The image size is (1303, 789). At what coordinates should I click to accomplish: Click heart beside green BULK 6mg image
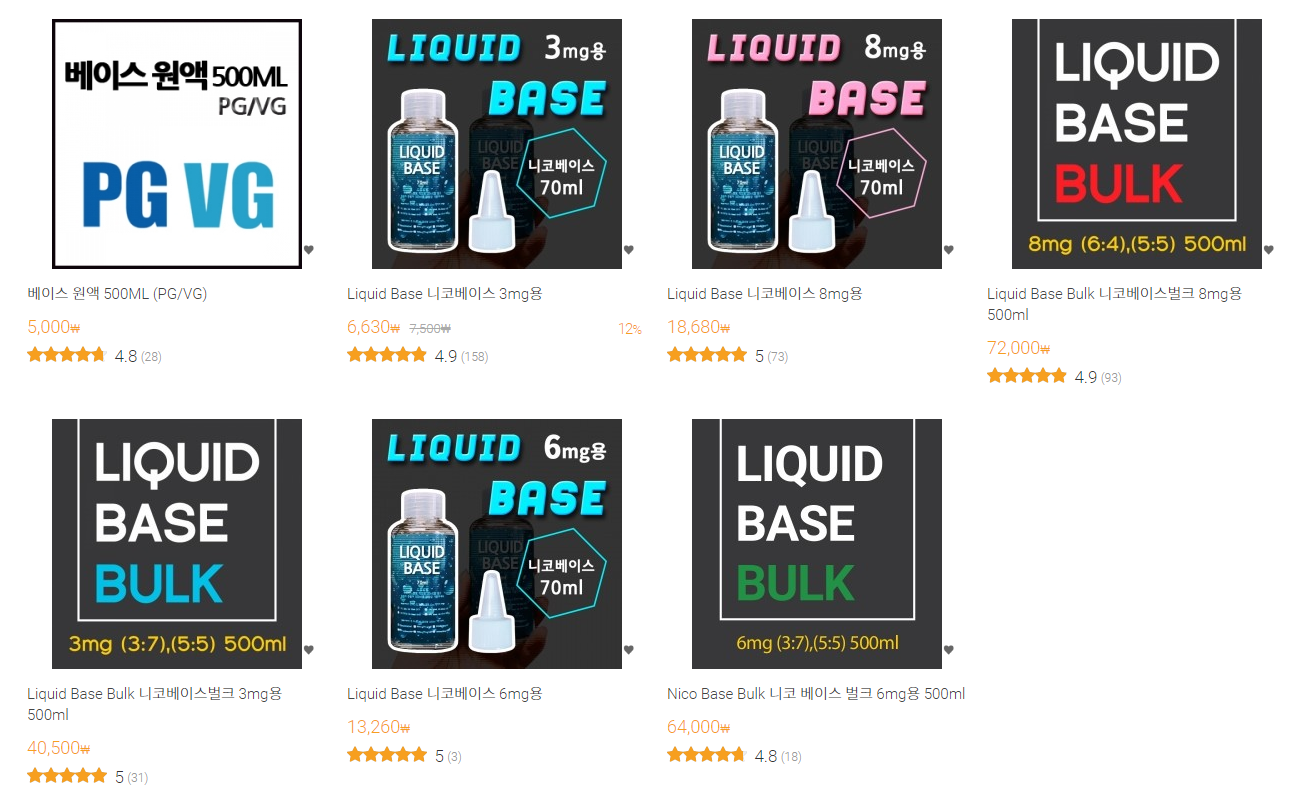tap(949, 650)
